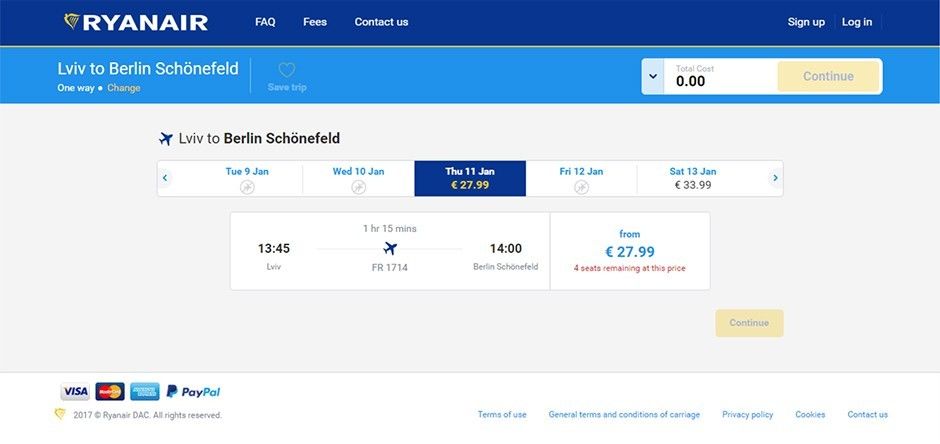Click Continue button below flight card
The width and height of the screenshot is (940, 444).
pyautogui.click(x=749, y=323)
